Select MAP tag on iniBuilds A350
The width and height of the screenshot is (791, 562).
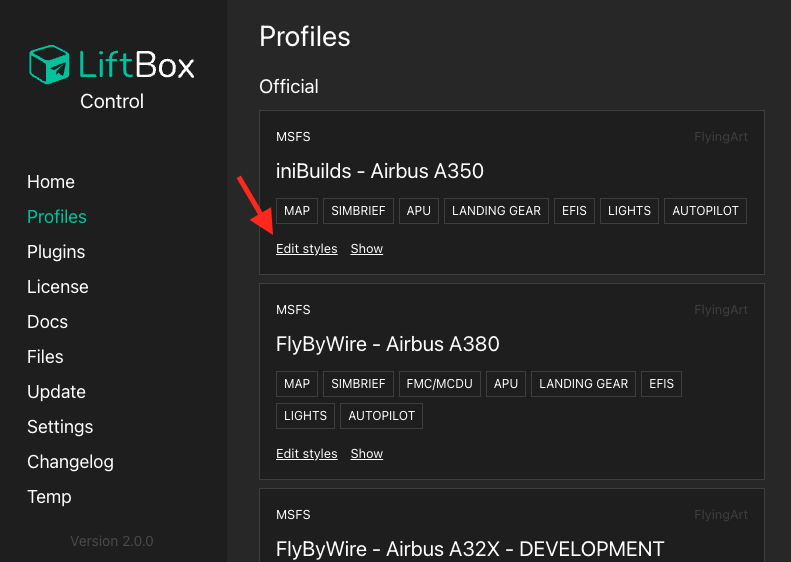(x=297, y=211)
